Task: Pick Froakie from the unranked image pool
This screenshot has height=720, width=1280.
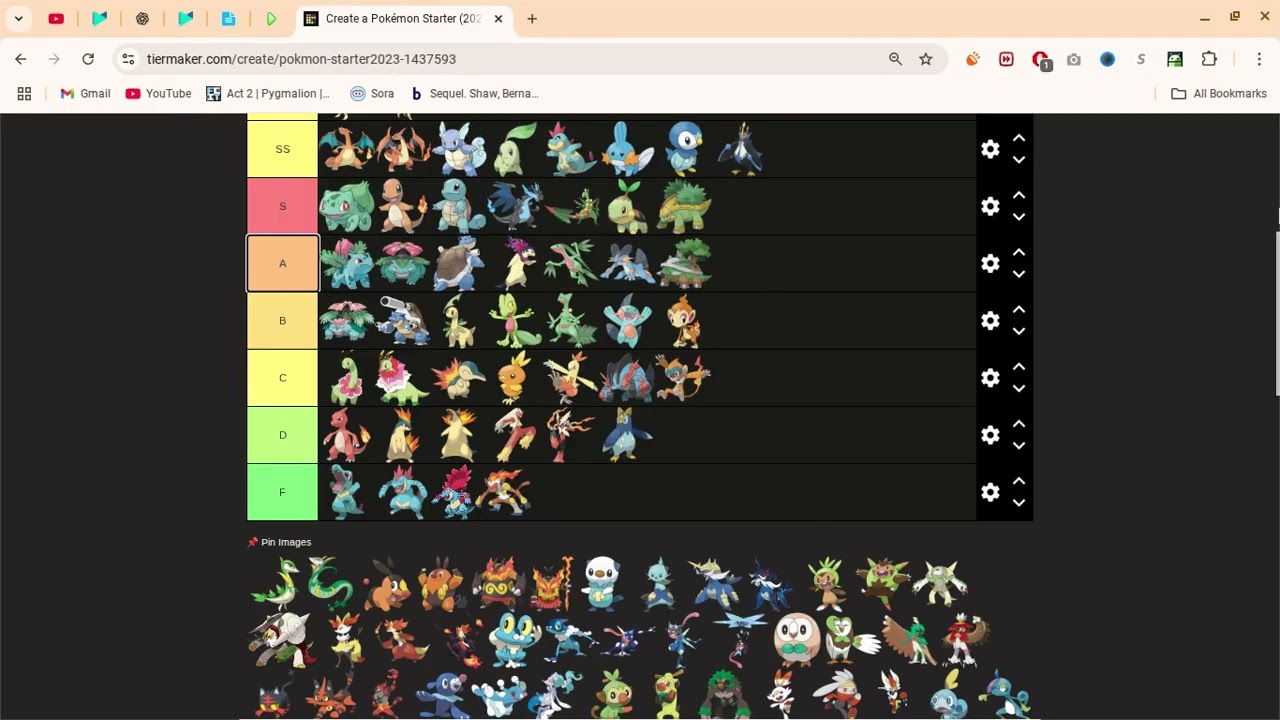Action: pyautogui.click(x=515, y=639)
